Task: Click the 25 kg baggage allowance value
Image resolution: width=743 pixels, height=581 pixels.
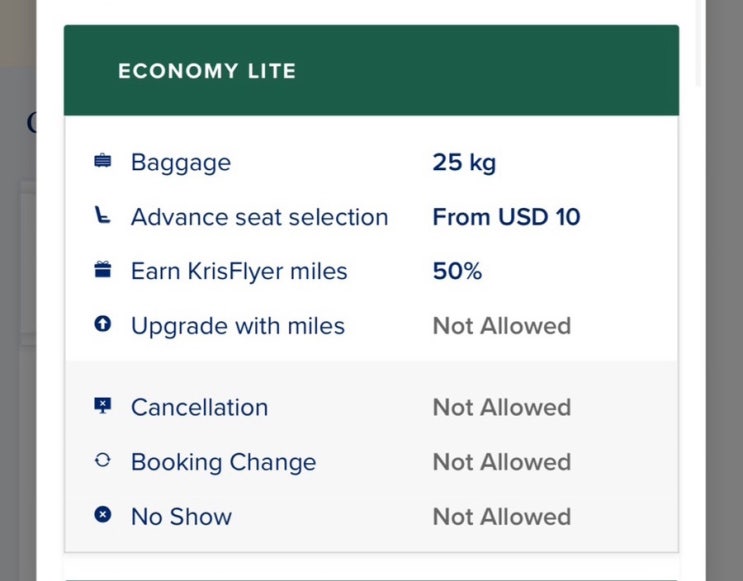Action: (464, 162)
